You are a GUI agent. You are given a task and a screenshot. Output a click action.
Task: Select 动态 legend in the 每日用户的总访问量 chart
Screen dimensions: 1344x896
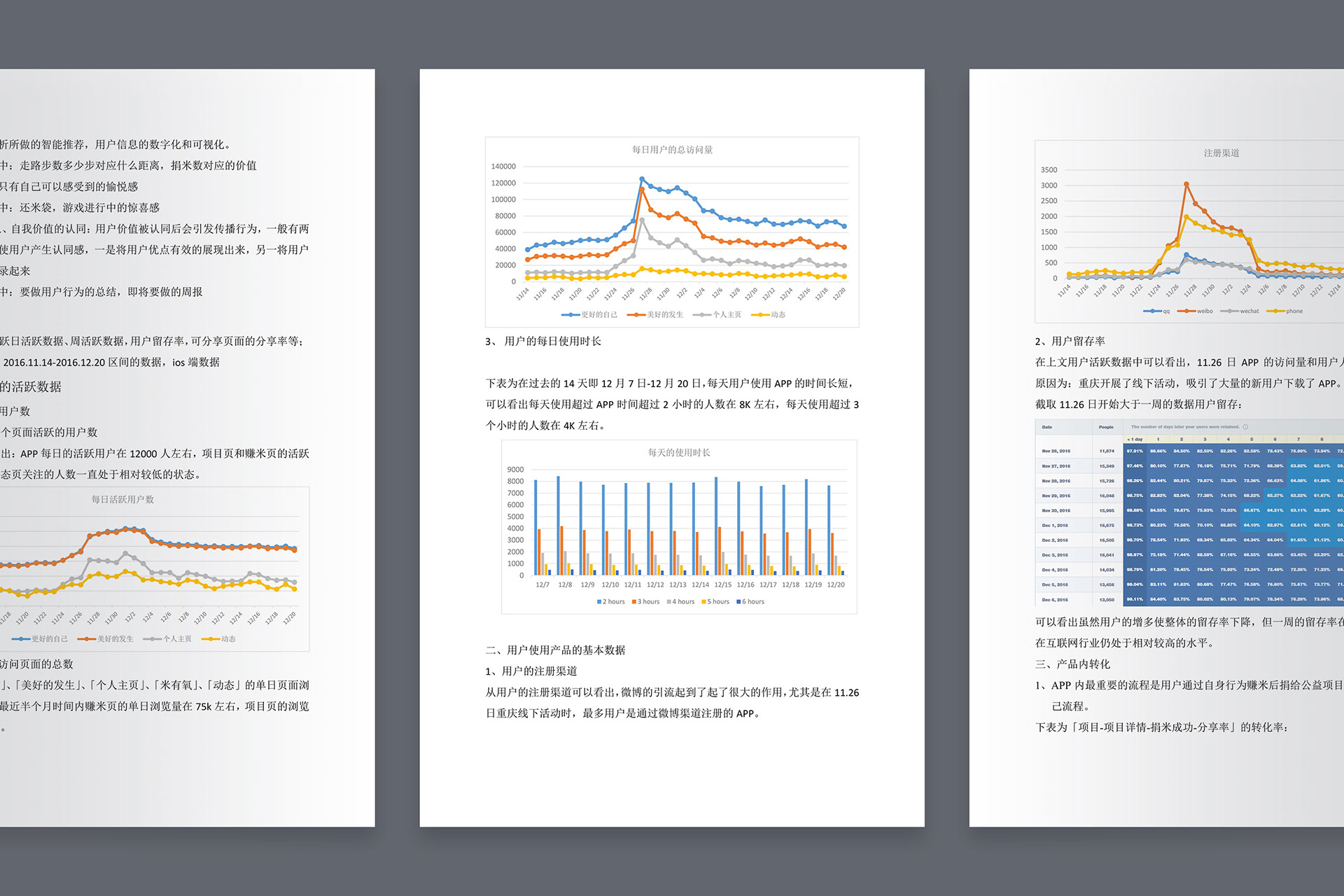click(x=768, y=315)
